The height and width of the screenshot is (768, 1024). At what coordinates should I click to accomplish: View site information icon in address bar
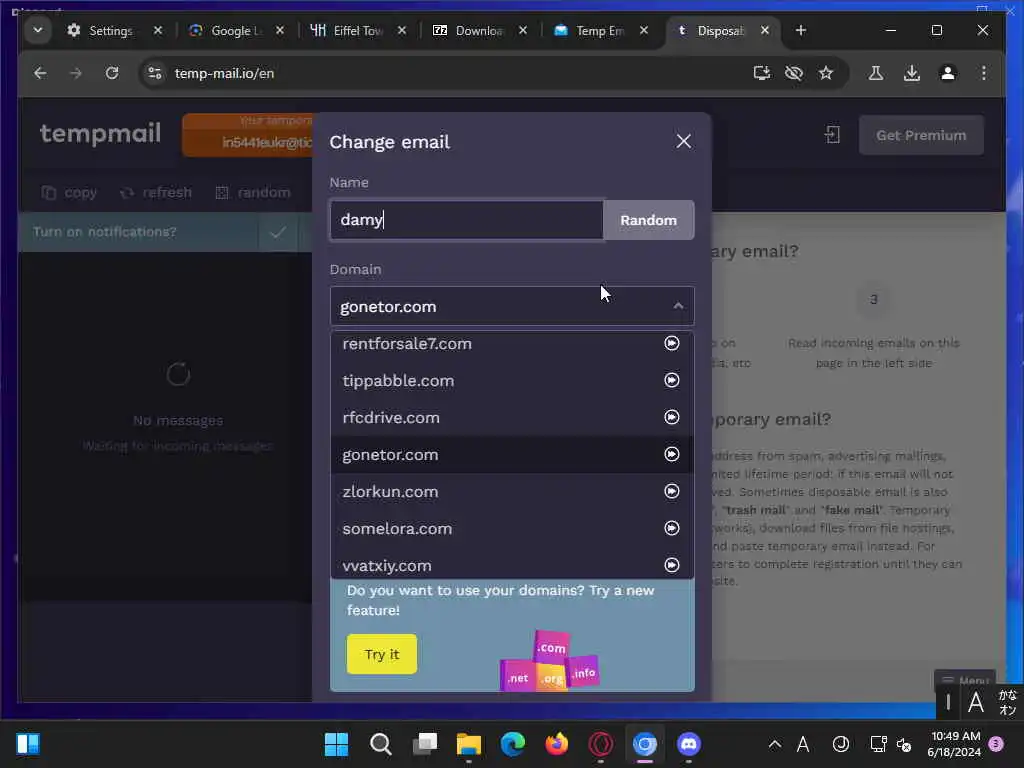coord(155,73)
